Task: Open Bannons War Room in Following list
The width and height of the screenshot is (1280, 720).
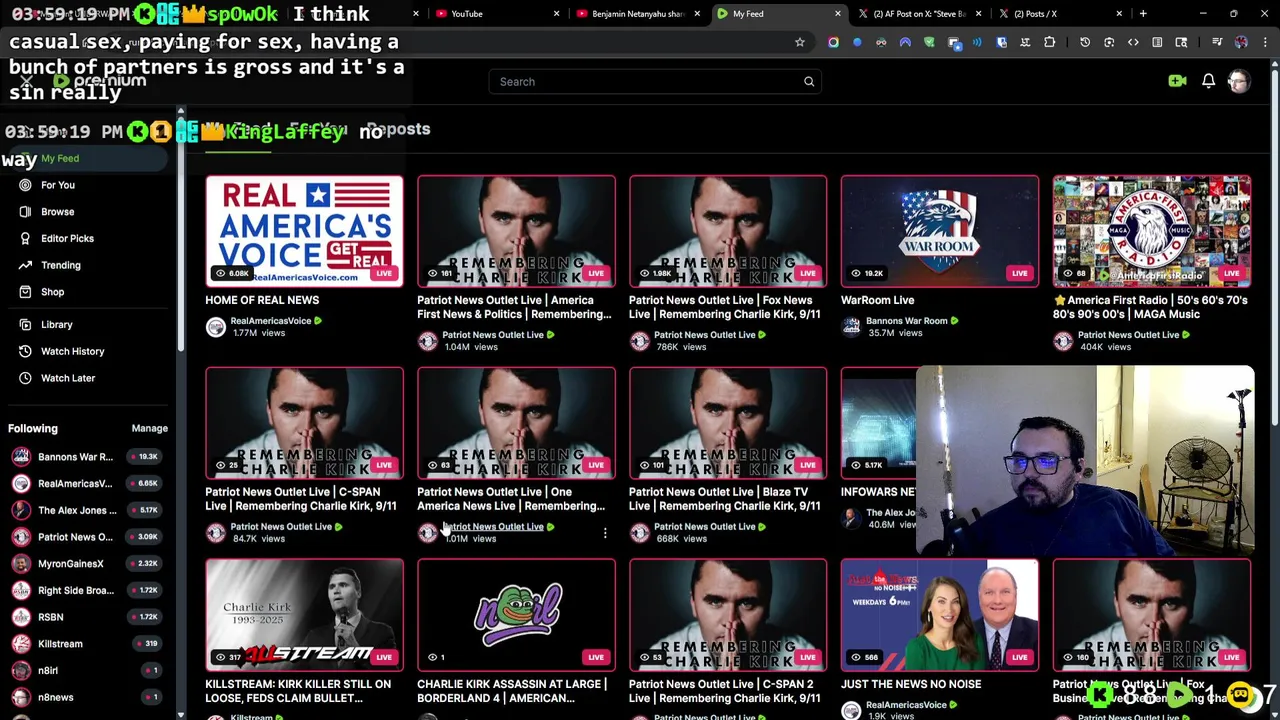Action: coord(88,457)
